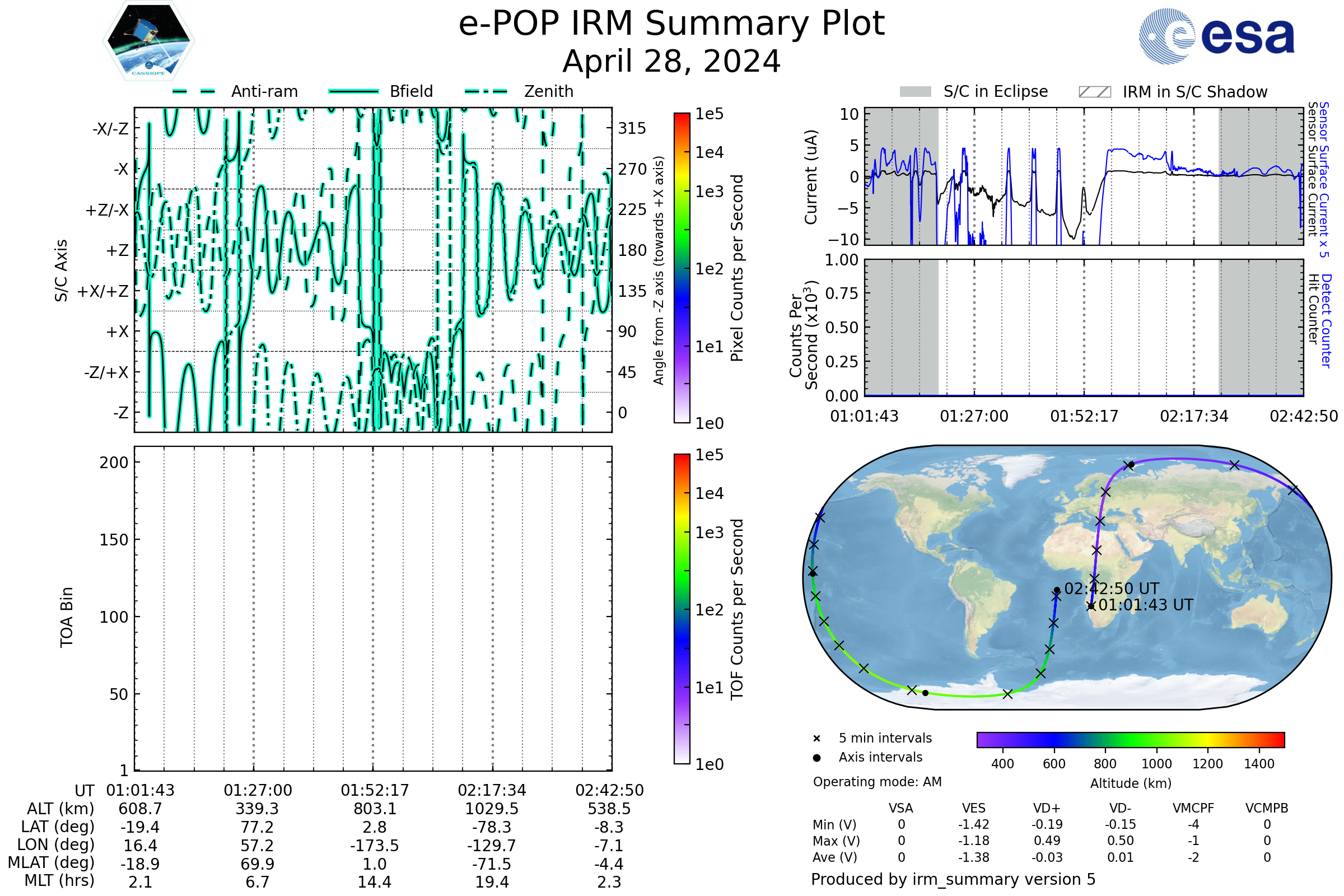Click the CASSIOPE satellite mission logo

tap(148, 41)
